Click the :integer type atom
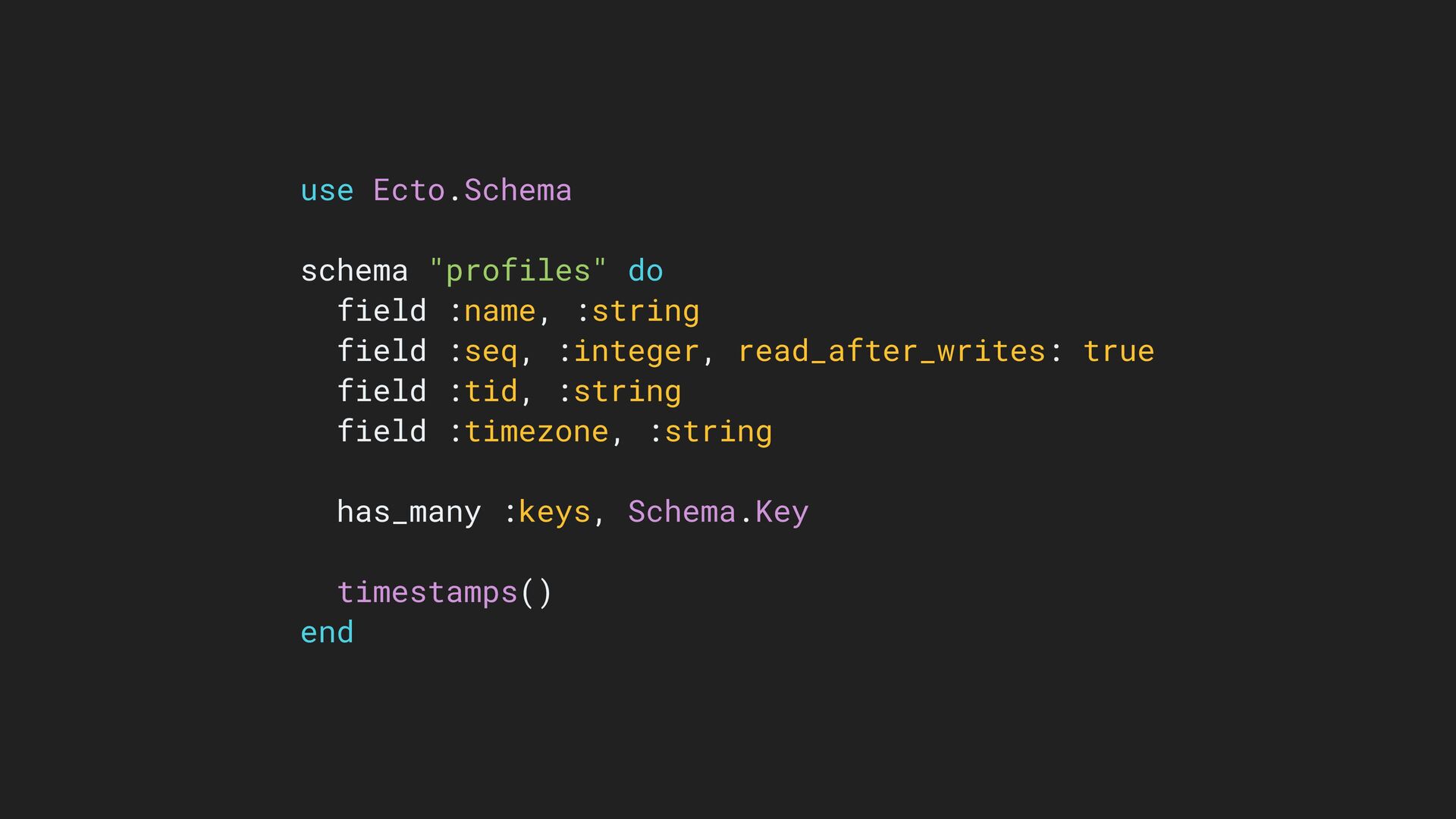Viewport: 1456px width, 819px height. tap(629, 352)
